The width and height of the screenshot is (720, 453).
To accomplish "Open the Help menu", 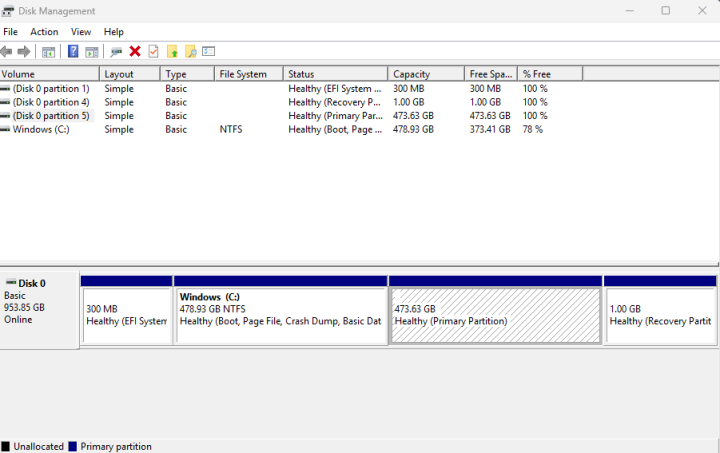I will 113,32.
